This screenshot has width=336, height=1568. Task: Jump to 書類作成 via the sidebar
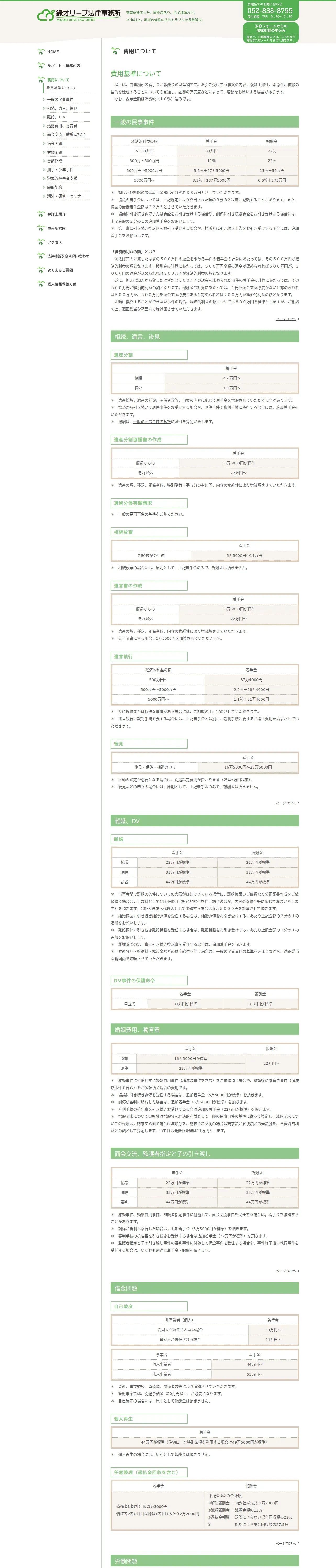[x=55, y=161]
